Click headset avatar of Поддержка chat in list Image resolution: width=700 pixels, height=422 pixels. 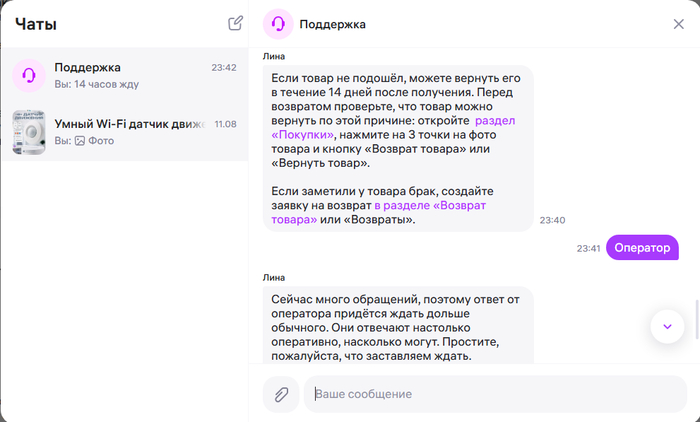29,75
